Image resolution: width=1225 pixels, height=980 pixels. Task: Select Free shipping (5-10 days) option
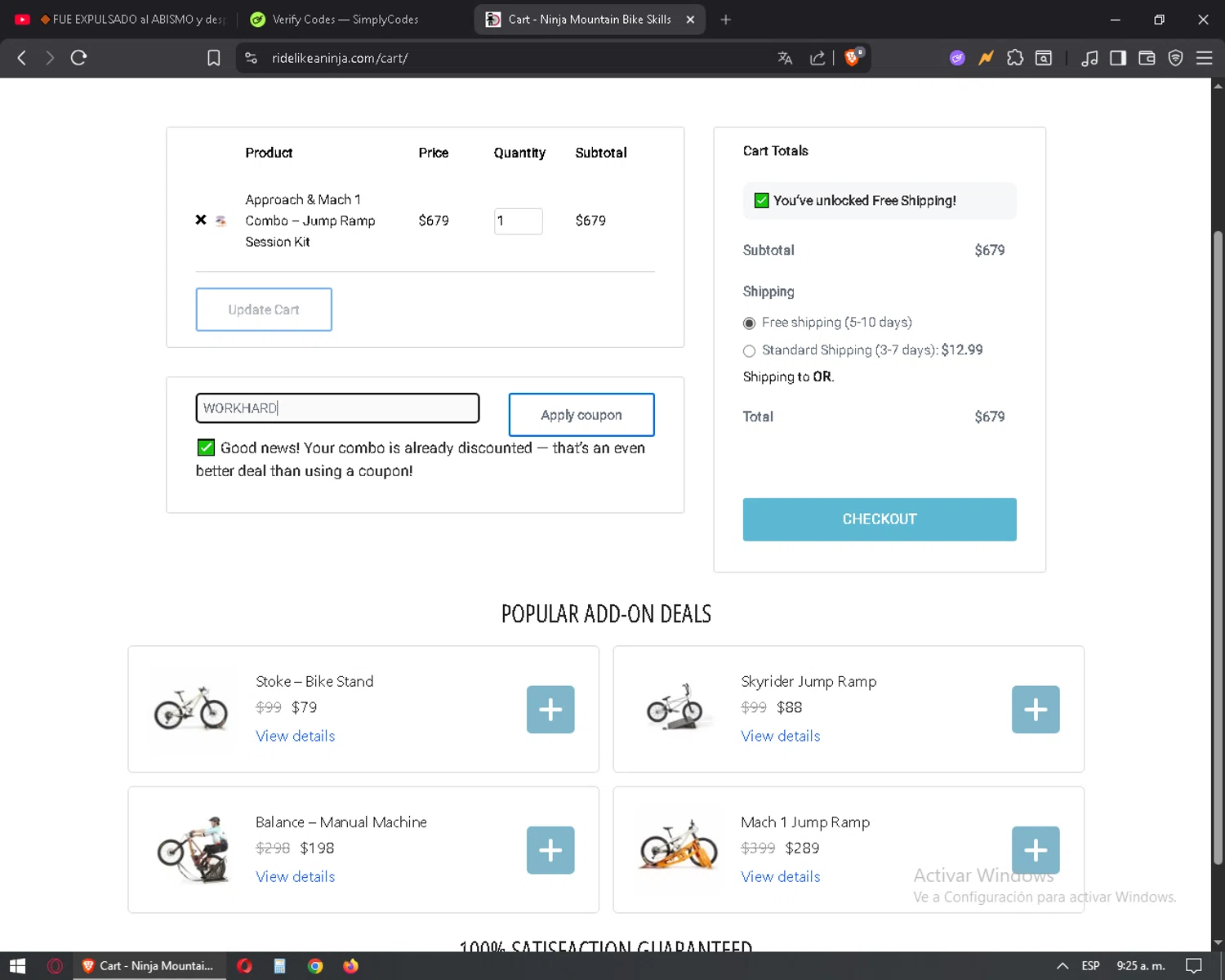(749, 323)
